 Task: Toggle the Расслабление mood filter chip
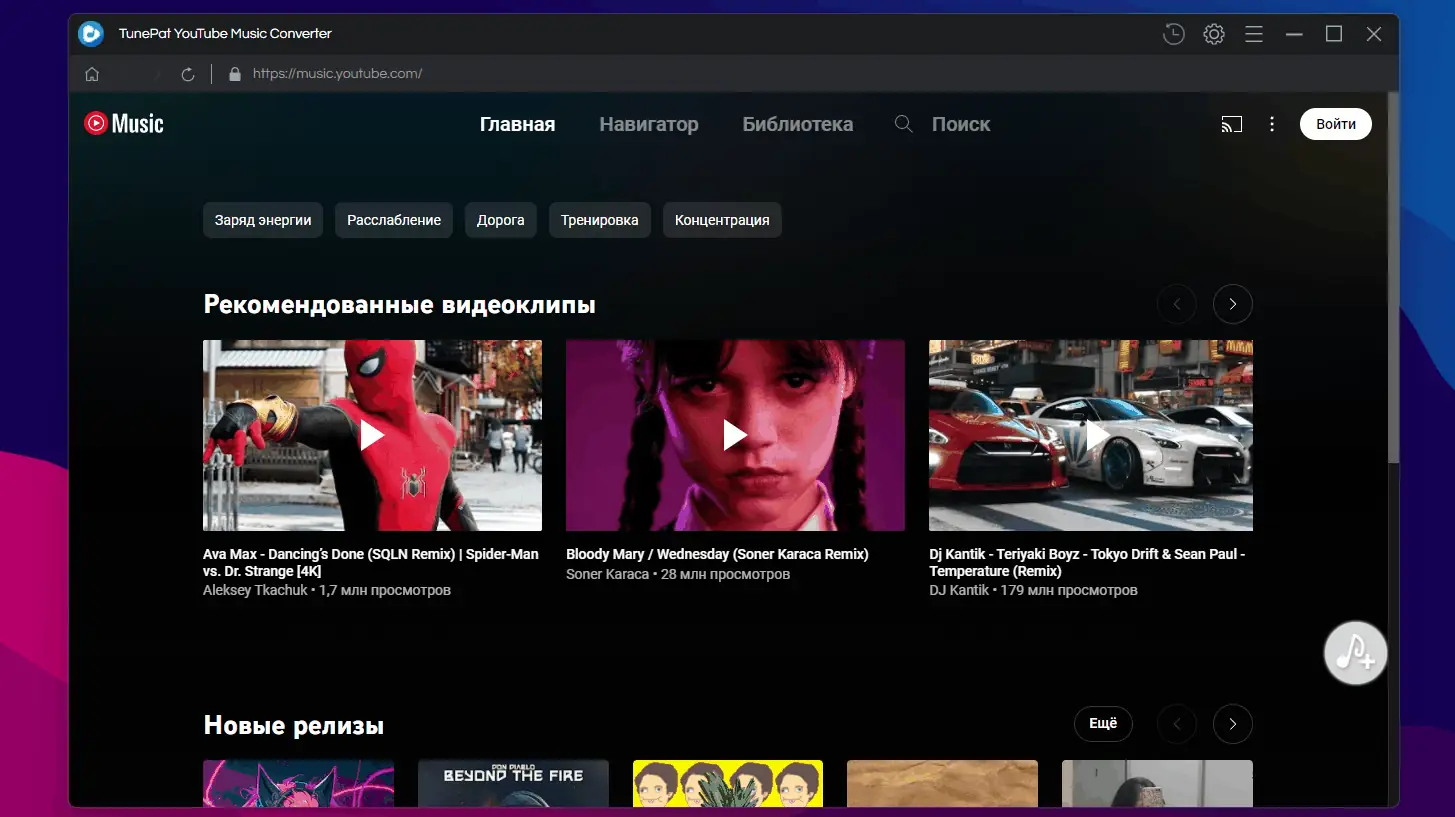coord(393,219)
